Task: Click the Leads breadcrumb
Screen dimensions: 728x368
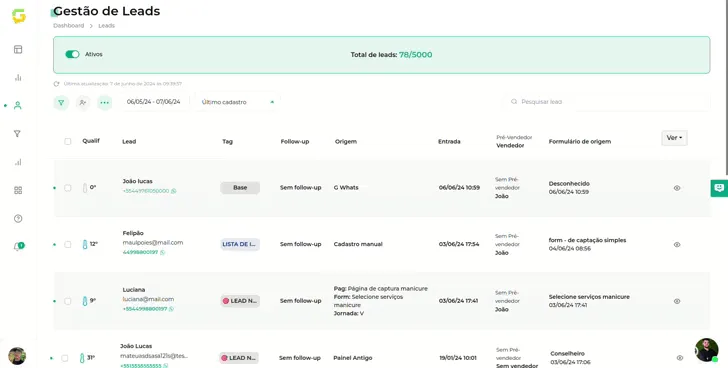Action: (x=106, y=26)
